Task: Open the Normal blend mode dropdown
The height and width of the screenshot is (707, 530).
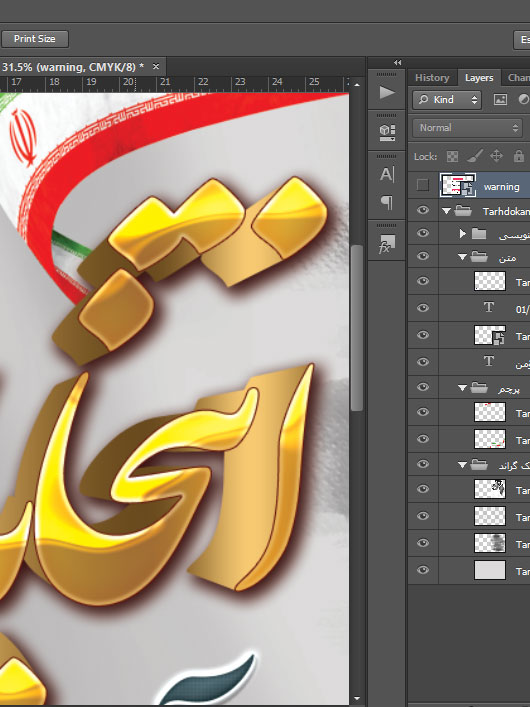Action: (x=467, y=128)
